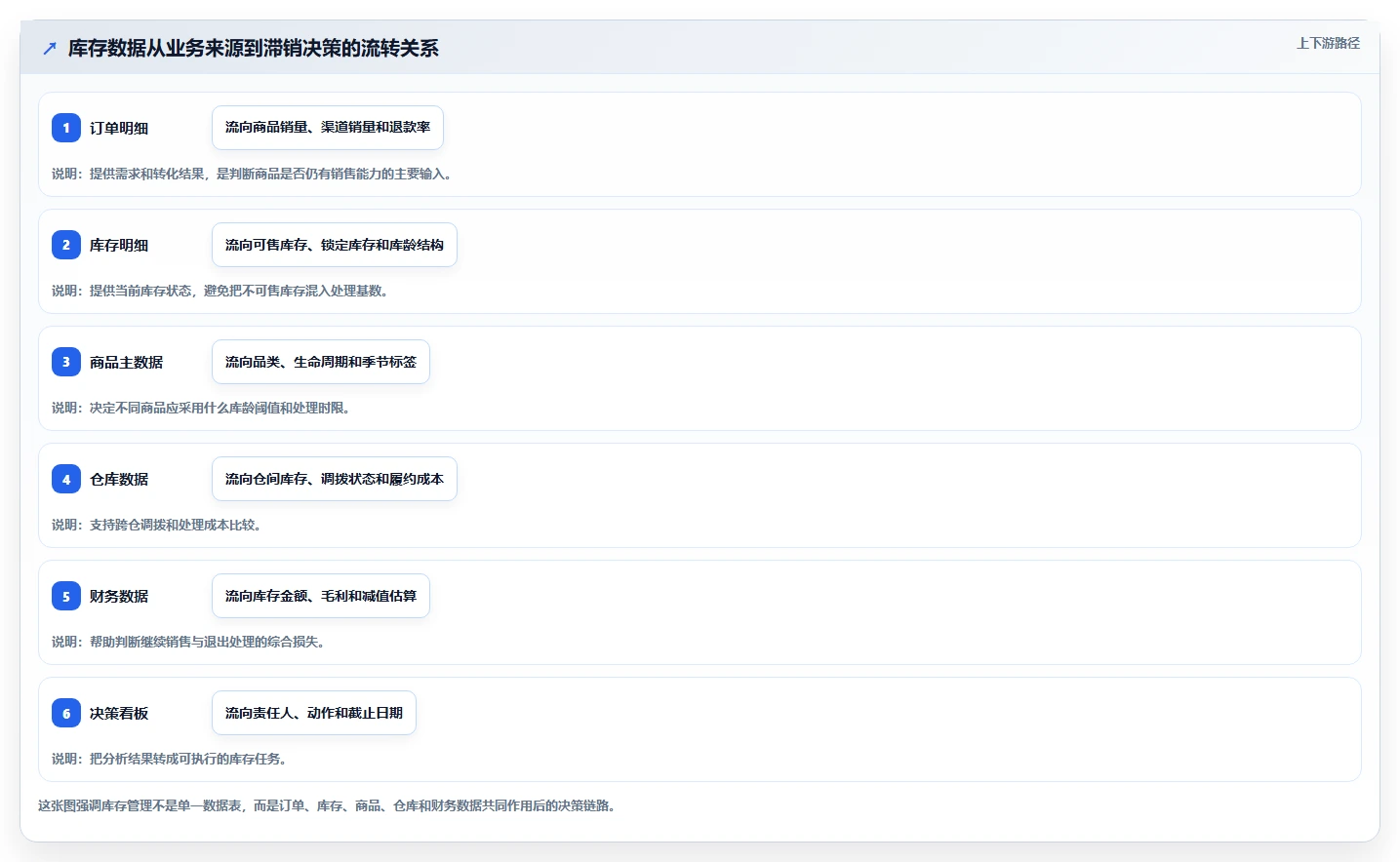Click the note 提供当前库存状态
Image resolution: width=1400 pixels, height=862 pixels.
[220, 291]
